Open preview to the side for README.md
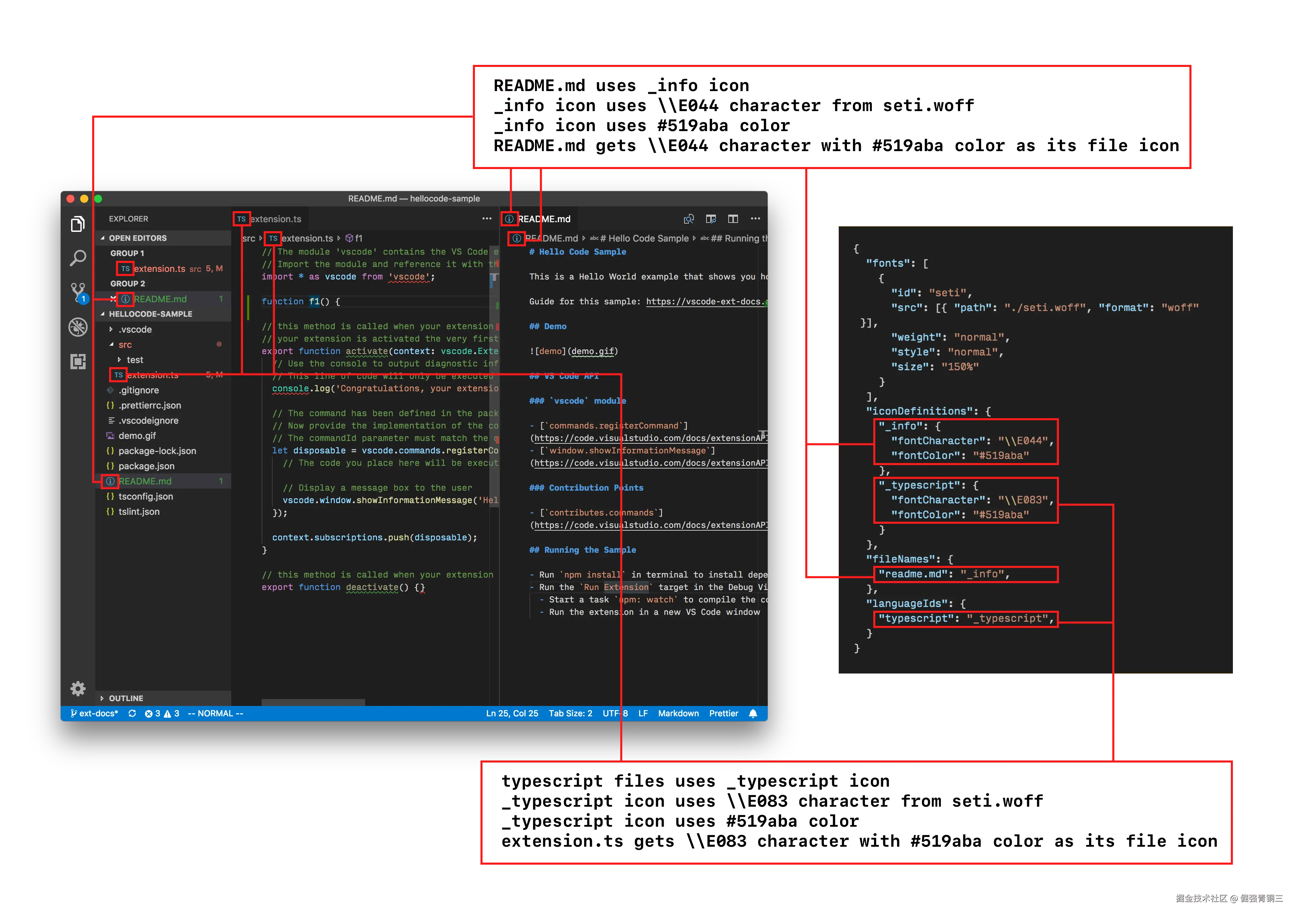1304x924 pixels. tap(711, 218)
